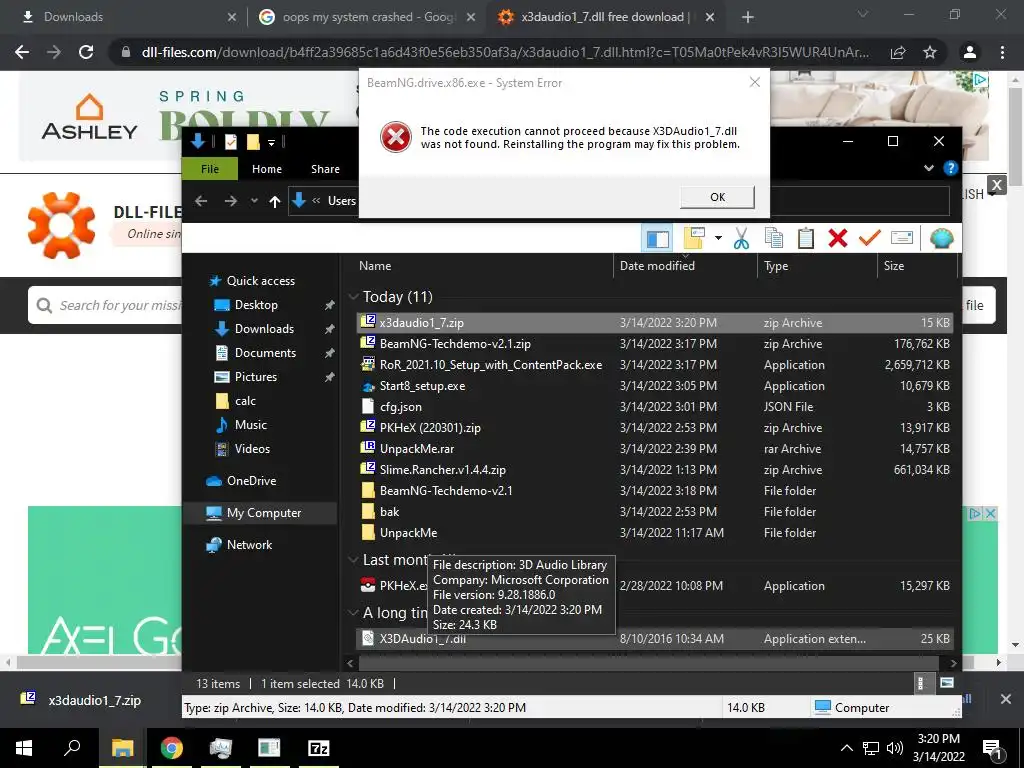
Task: Open Windows Start menu
Action: click(x=24, y=748)
